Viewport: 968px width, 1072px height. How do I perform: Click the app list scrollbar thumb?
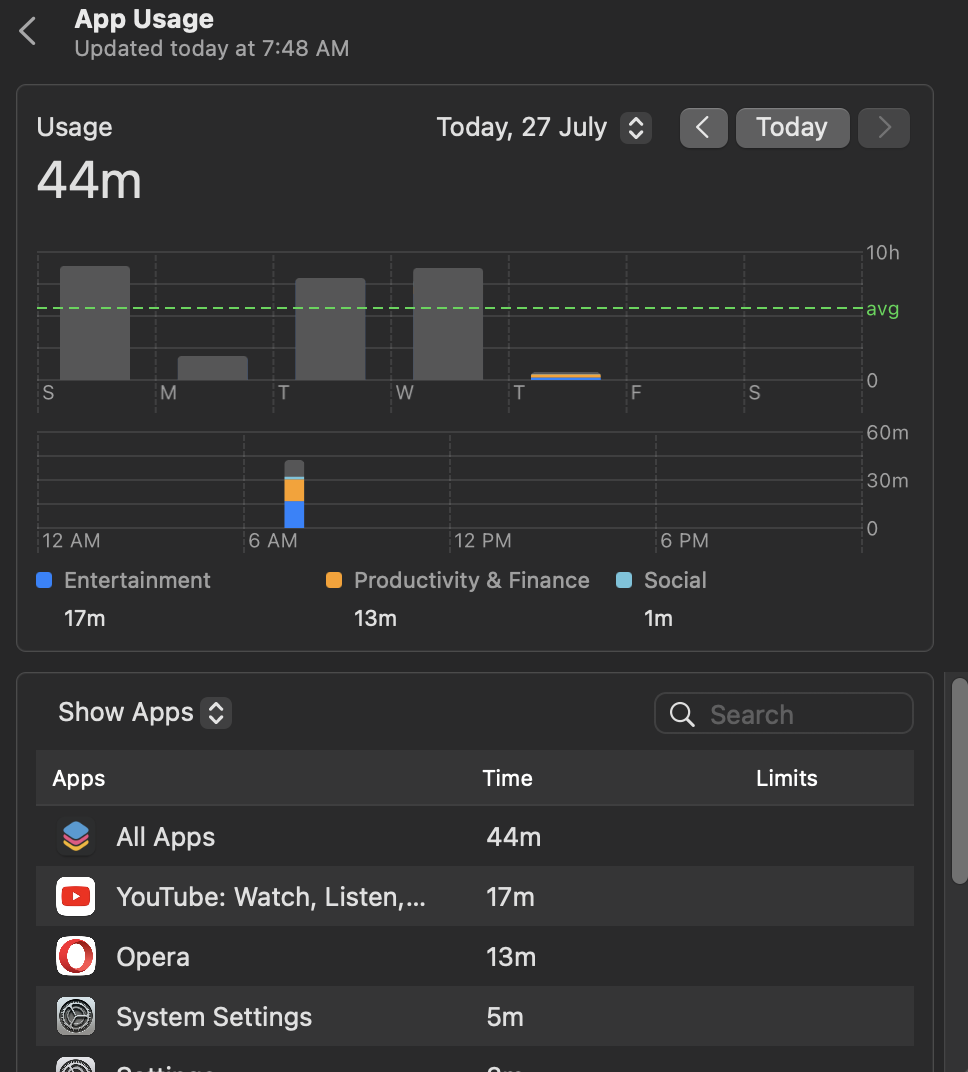[x=960, y=781]
